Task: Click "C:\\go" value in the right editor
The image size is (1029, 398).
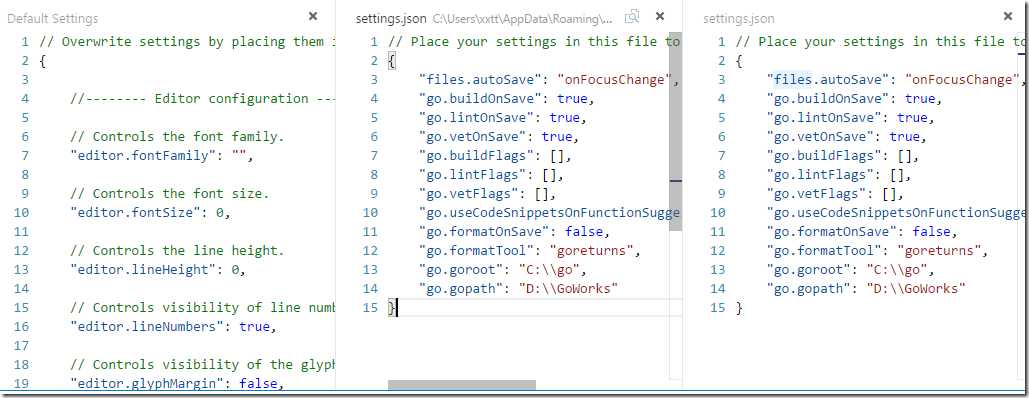Action: pyautogui.click(x=896, y=271)
